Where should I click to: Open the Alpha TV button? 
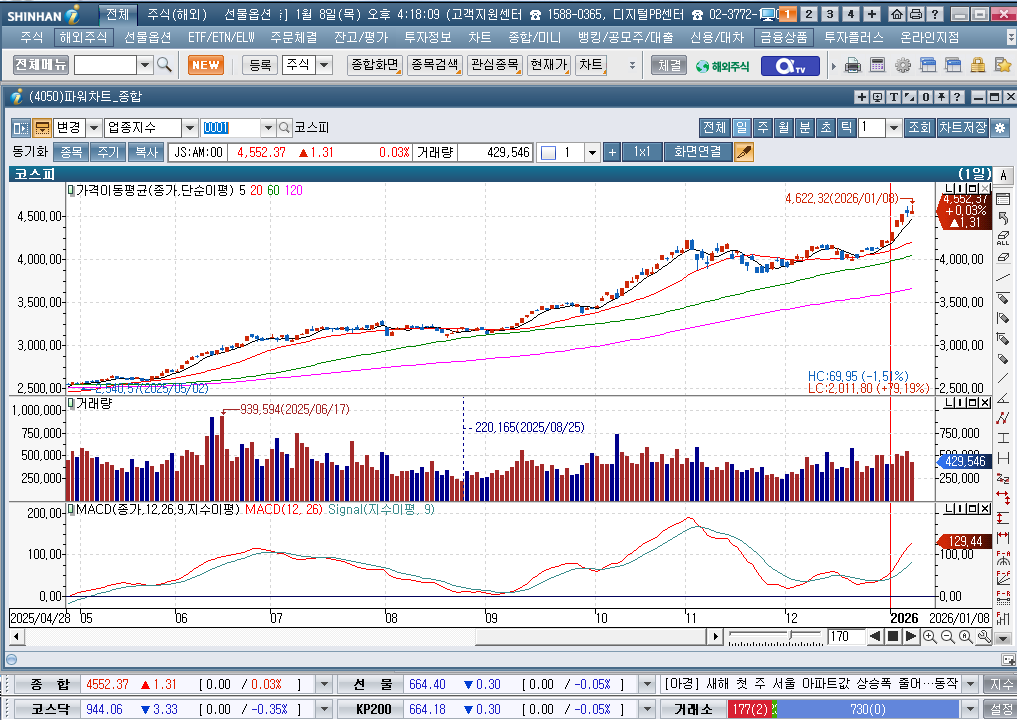tap(790, 66)
